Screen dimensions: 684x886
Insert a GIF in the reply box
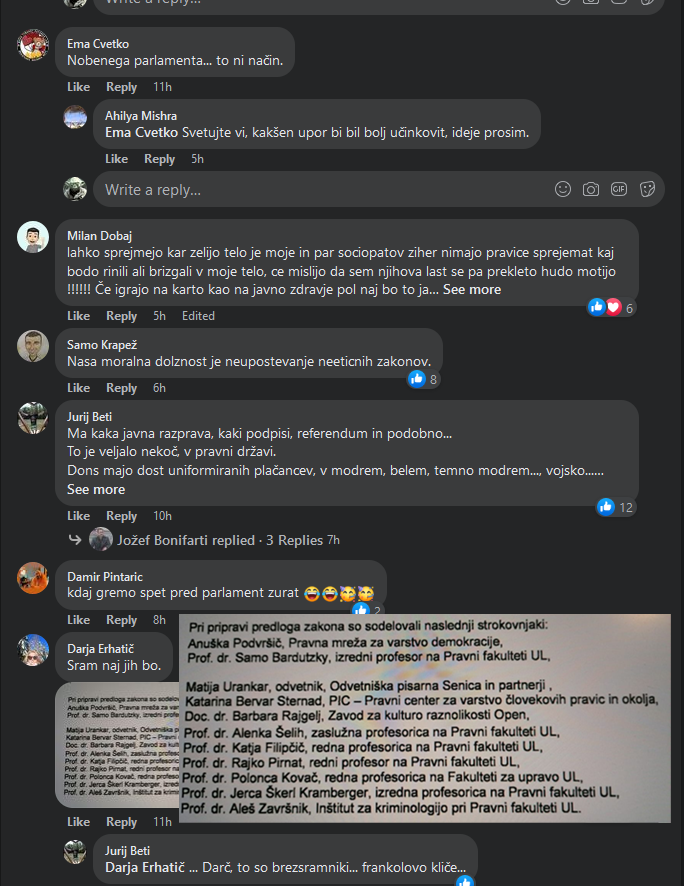619,189
